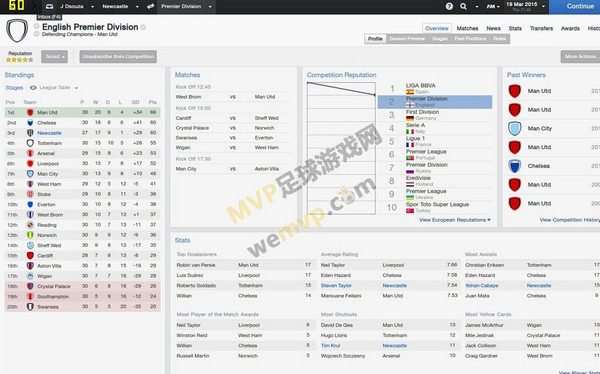Click David De Gea in Most Shutouts
This screenshot has height=374, width=600.
tap(336, 325)
